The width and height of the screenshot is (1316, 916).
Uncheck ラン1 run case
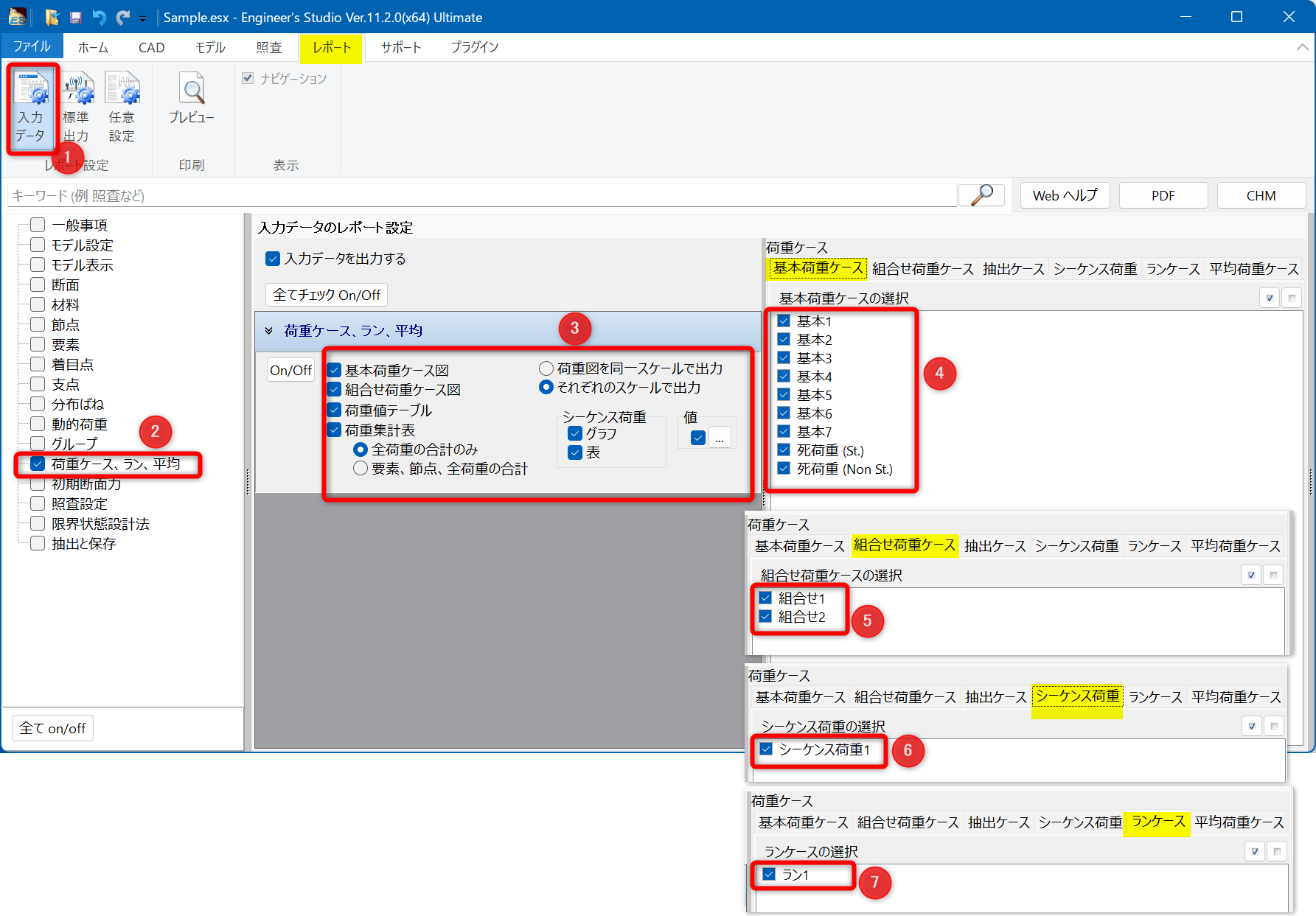click(769, 874)
